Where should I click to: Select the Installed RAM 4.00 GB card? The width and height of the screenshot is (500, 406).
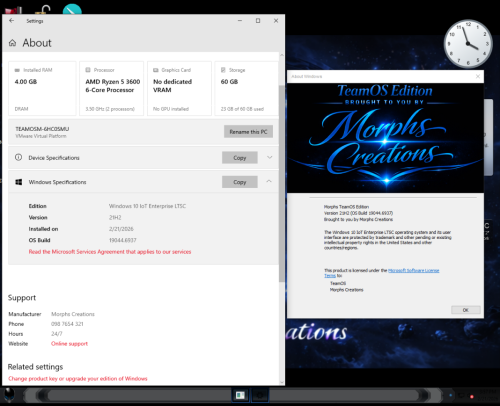42,88
